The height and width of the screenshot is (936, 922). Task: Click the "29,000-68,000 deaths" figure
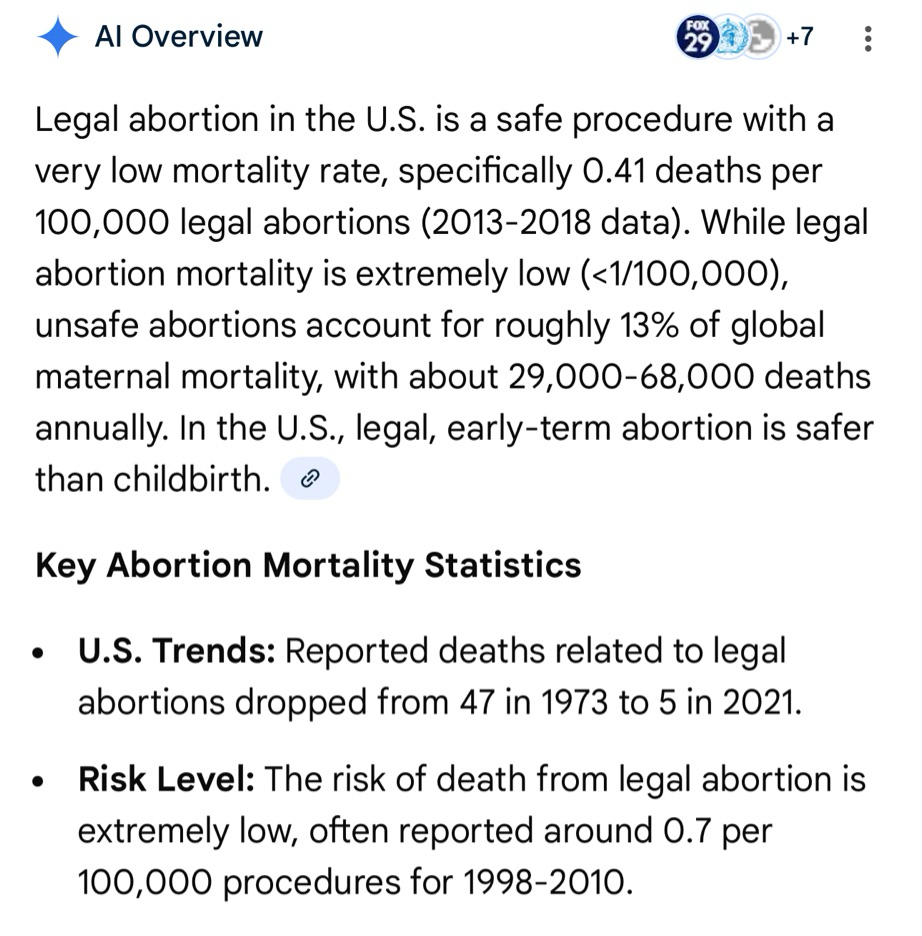685,376
